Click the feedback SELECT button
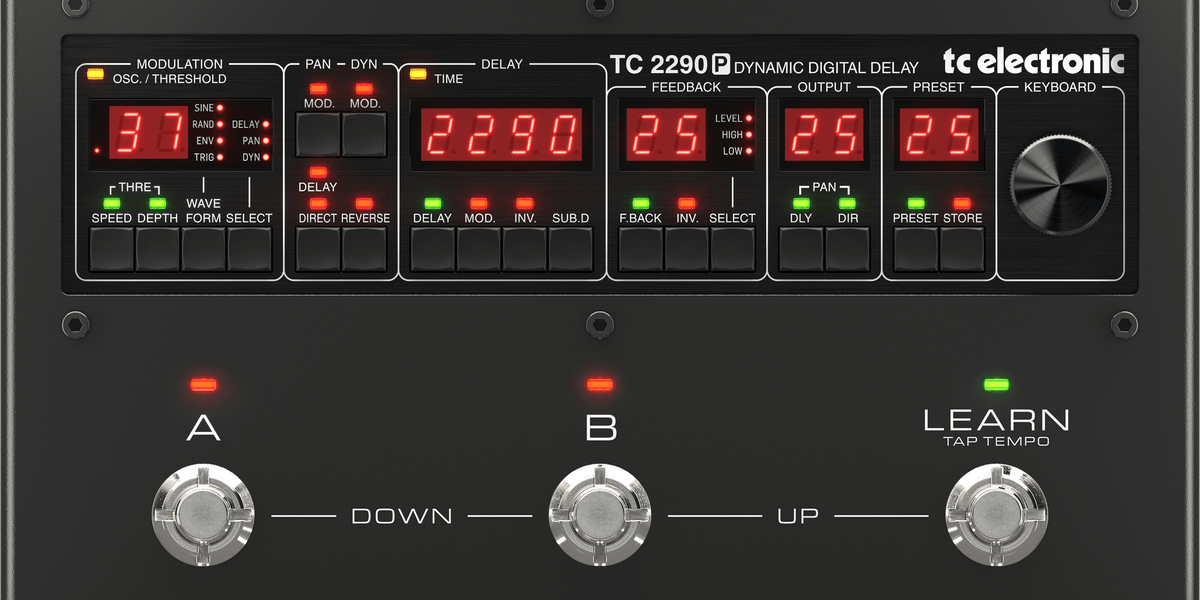Viewport: 1200px width, 600px height. click(733, 249)
